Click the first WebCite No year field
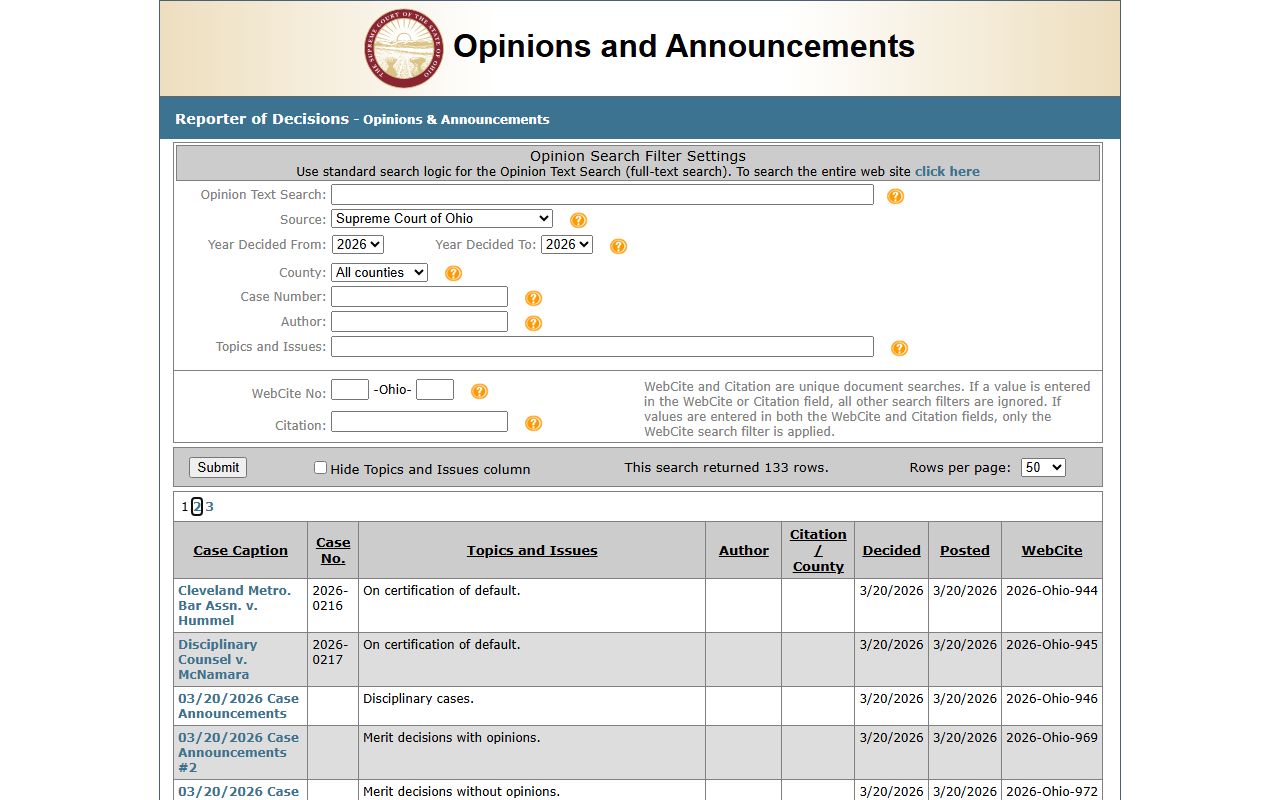Screen dimensions: 1280x800 350,389
